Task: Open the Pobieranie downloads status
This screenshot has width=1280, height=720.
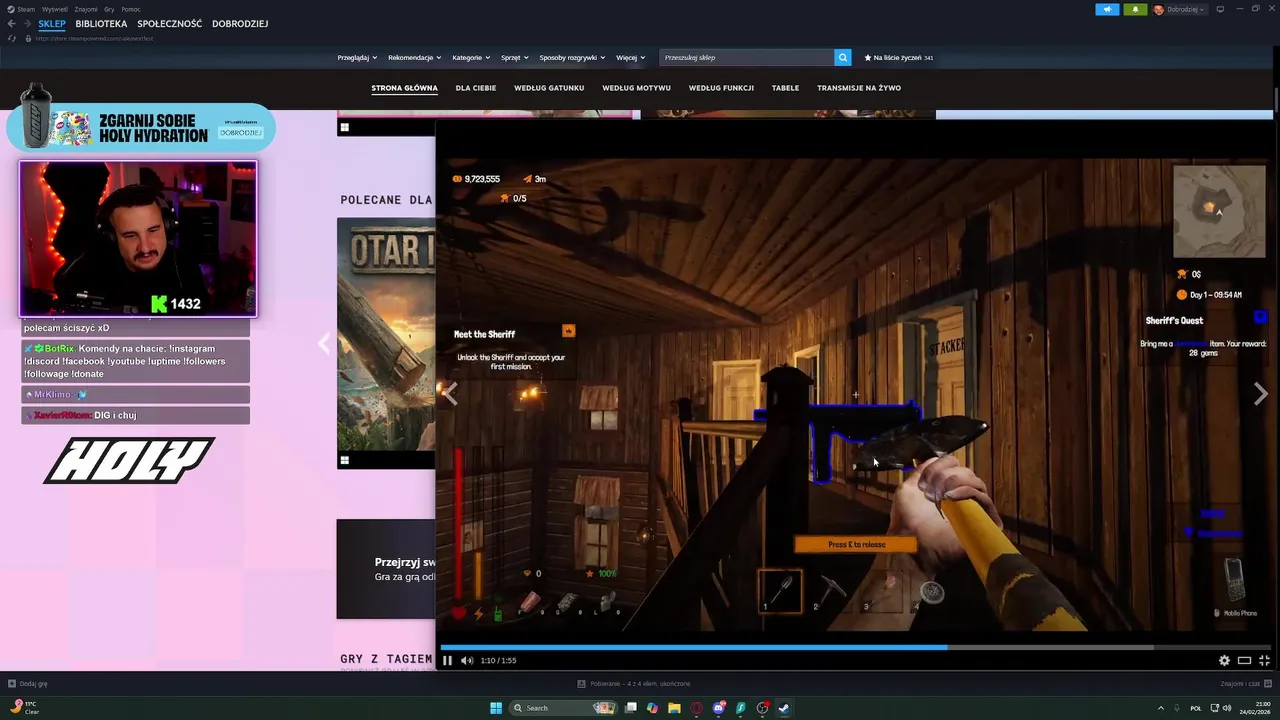Action: point(634,684)
